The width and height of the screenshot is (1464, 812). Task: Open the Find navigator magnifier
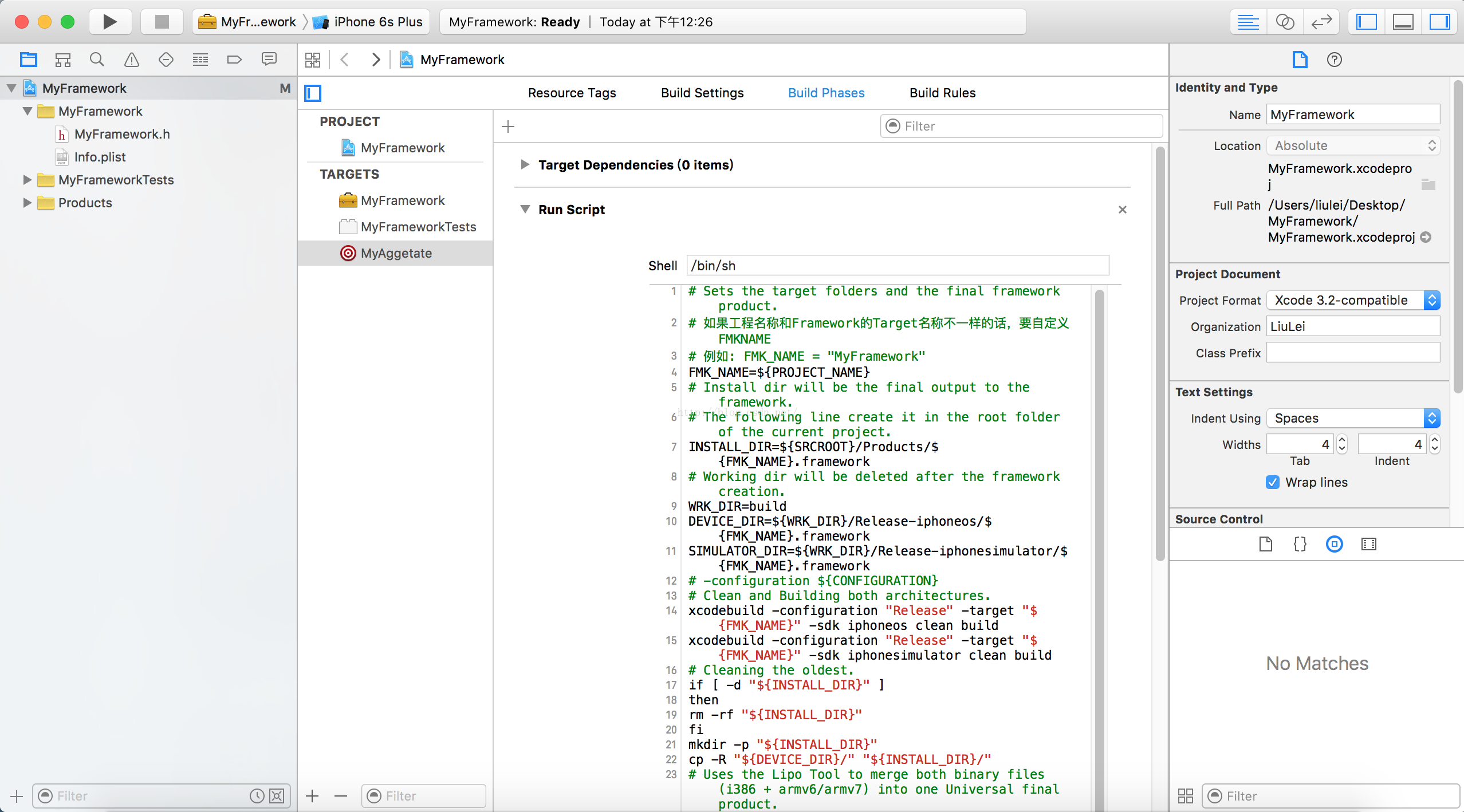click(x=97, y=60)
